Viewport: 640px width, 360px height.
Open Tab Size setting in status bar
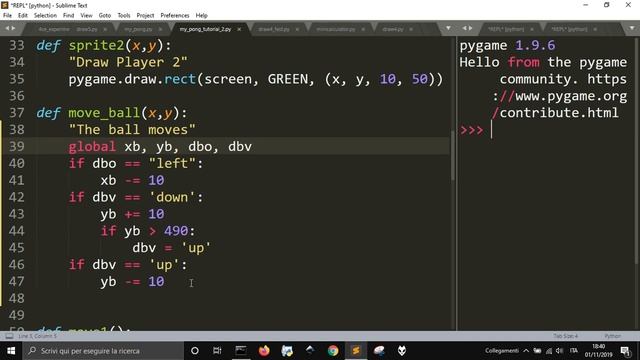[565, 336]
